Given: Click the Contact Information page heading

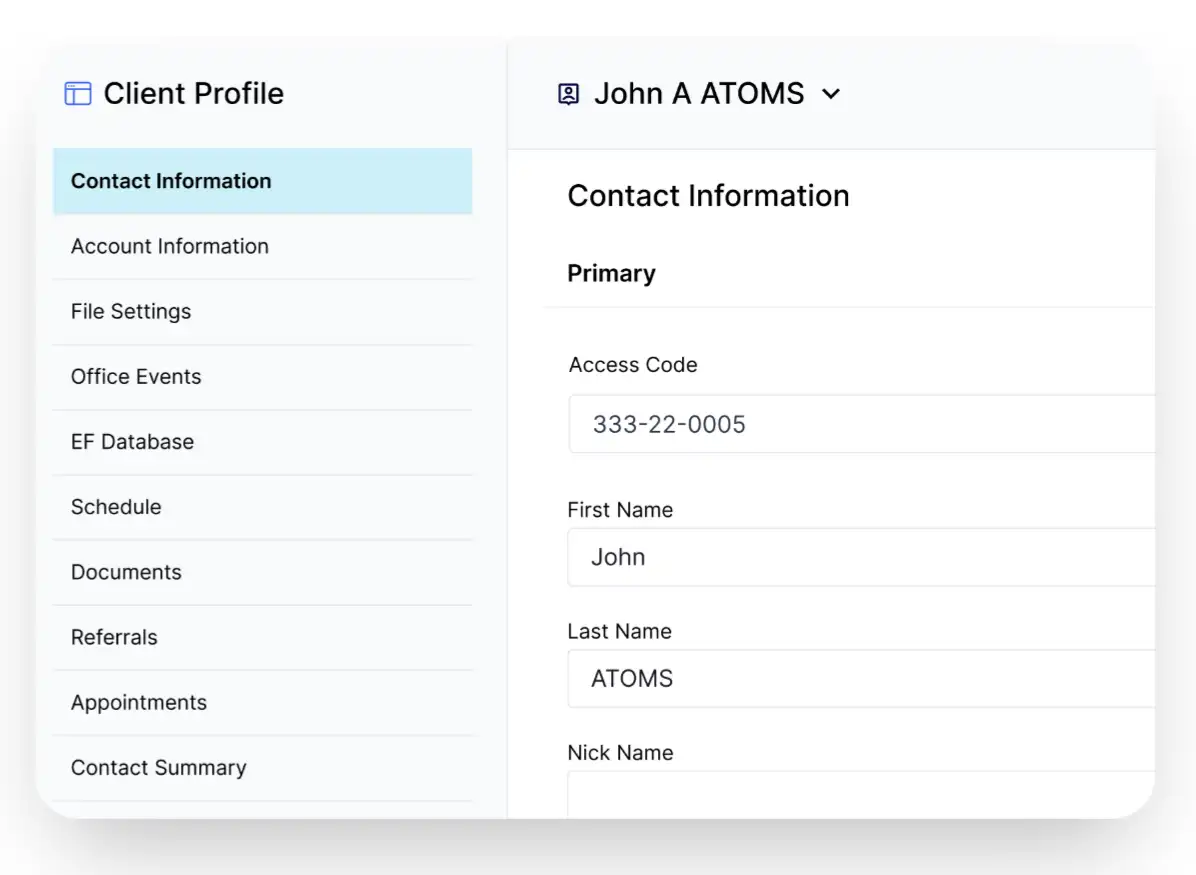Looking at the screenshot, I should (709, 196).
